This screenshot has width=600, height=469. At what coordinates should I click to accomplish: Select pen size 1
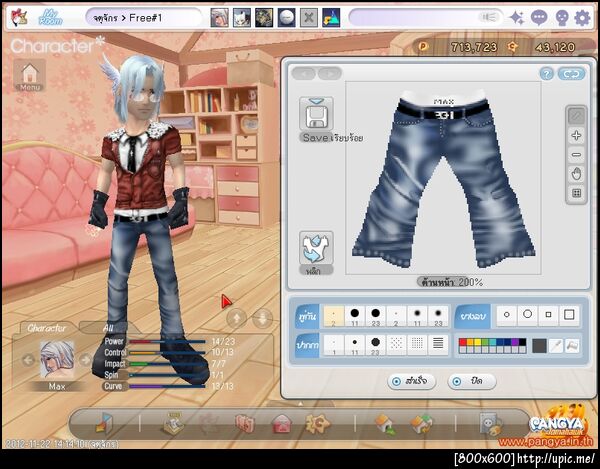[334, 345]
